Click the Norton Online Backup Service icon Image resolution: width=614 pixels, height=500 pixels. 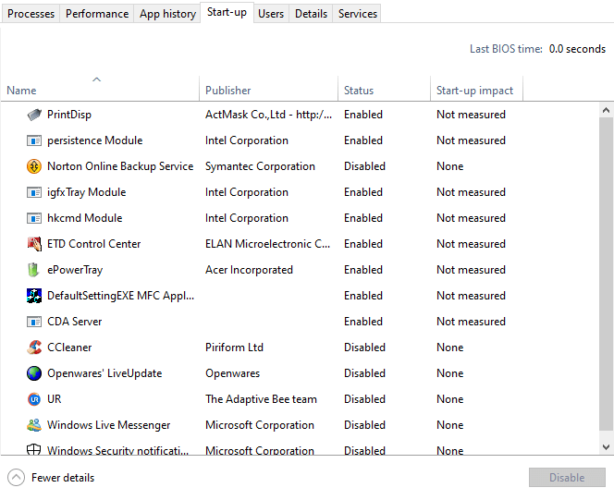tap(34, 166)
